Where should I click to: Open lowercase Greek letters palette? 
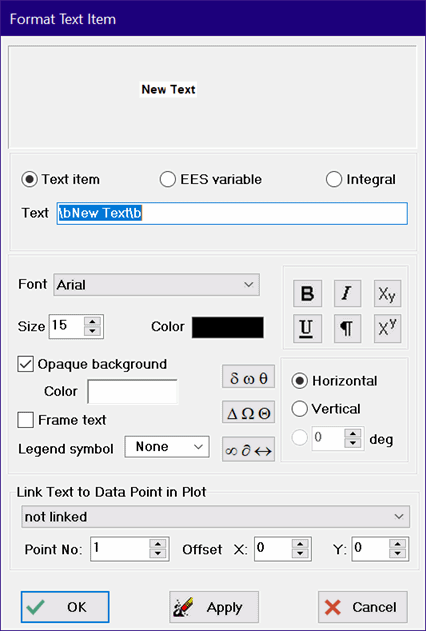click(x=248, y=377)
